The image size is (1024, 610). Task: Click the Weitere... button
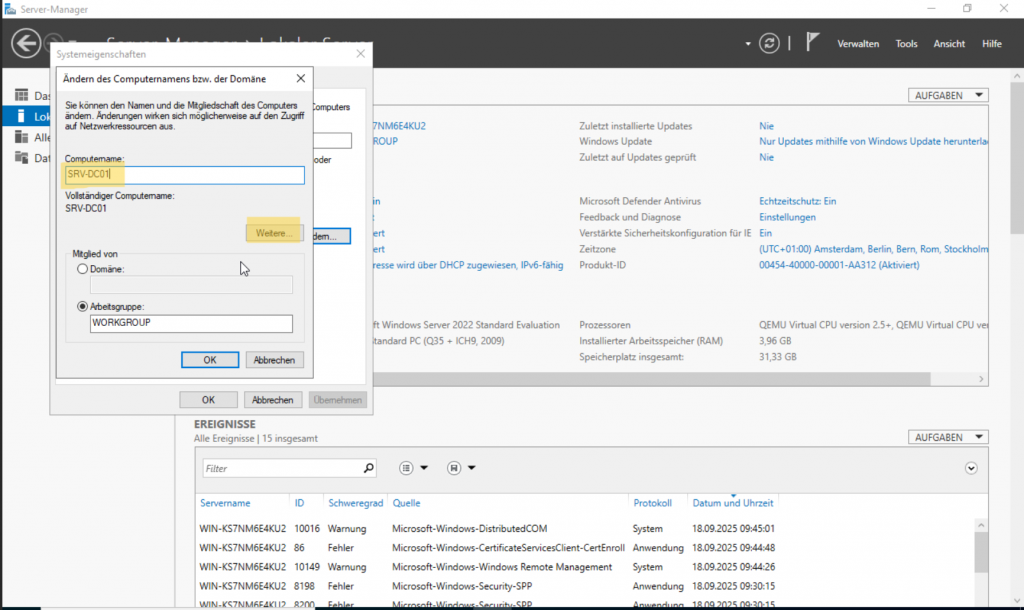click(x=274, y=233)
